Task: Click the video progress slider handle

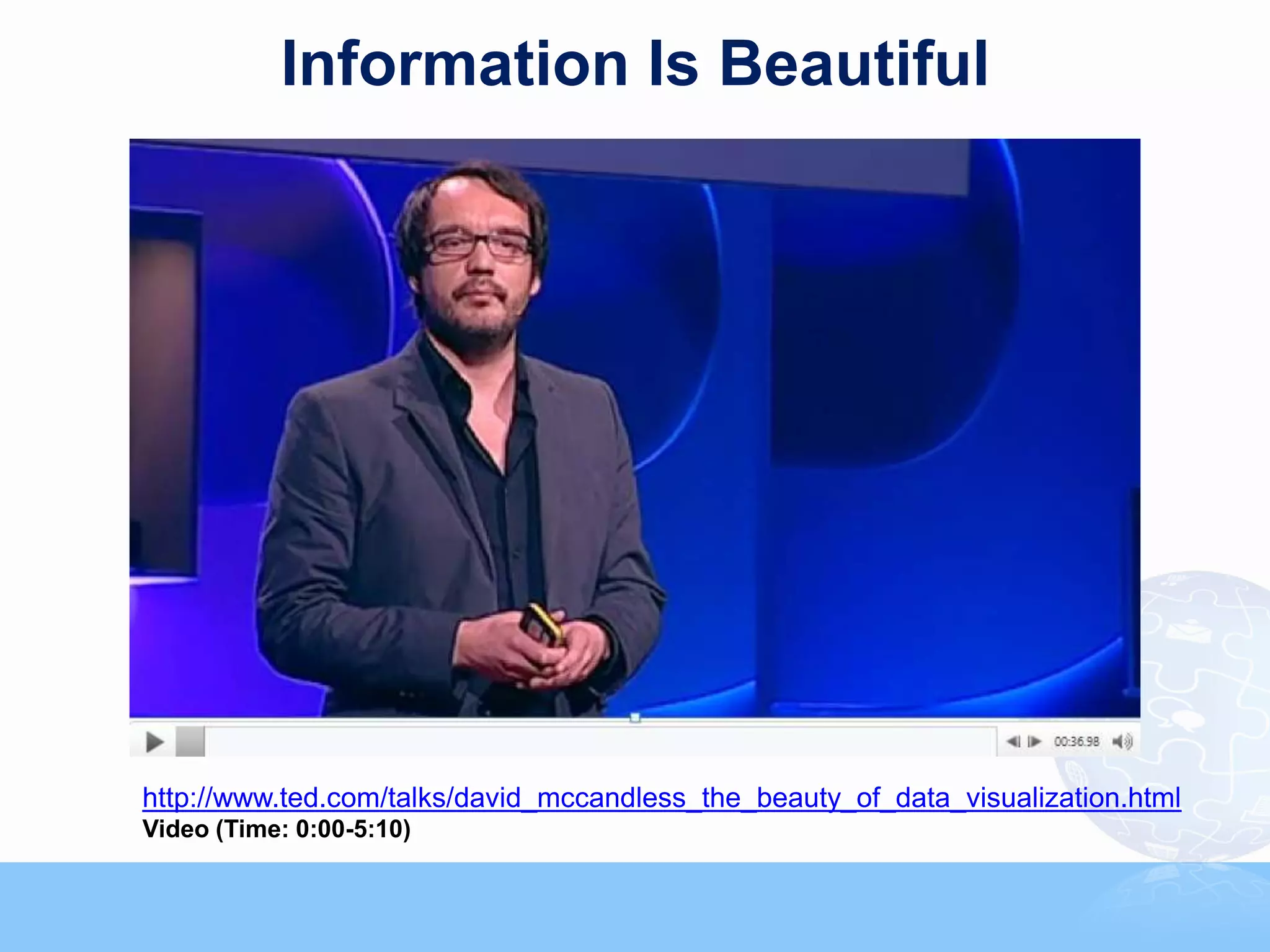Action: tap(190, 741)
